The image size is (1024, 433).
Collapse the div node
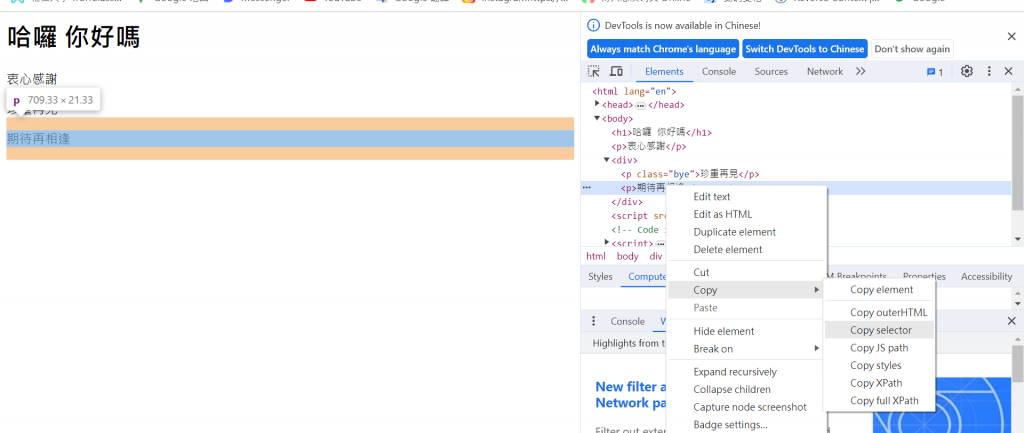click(x=607, y=160)
